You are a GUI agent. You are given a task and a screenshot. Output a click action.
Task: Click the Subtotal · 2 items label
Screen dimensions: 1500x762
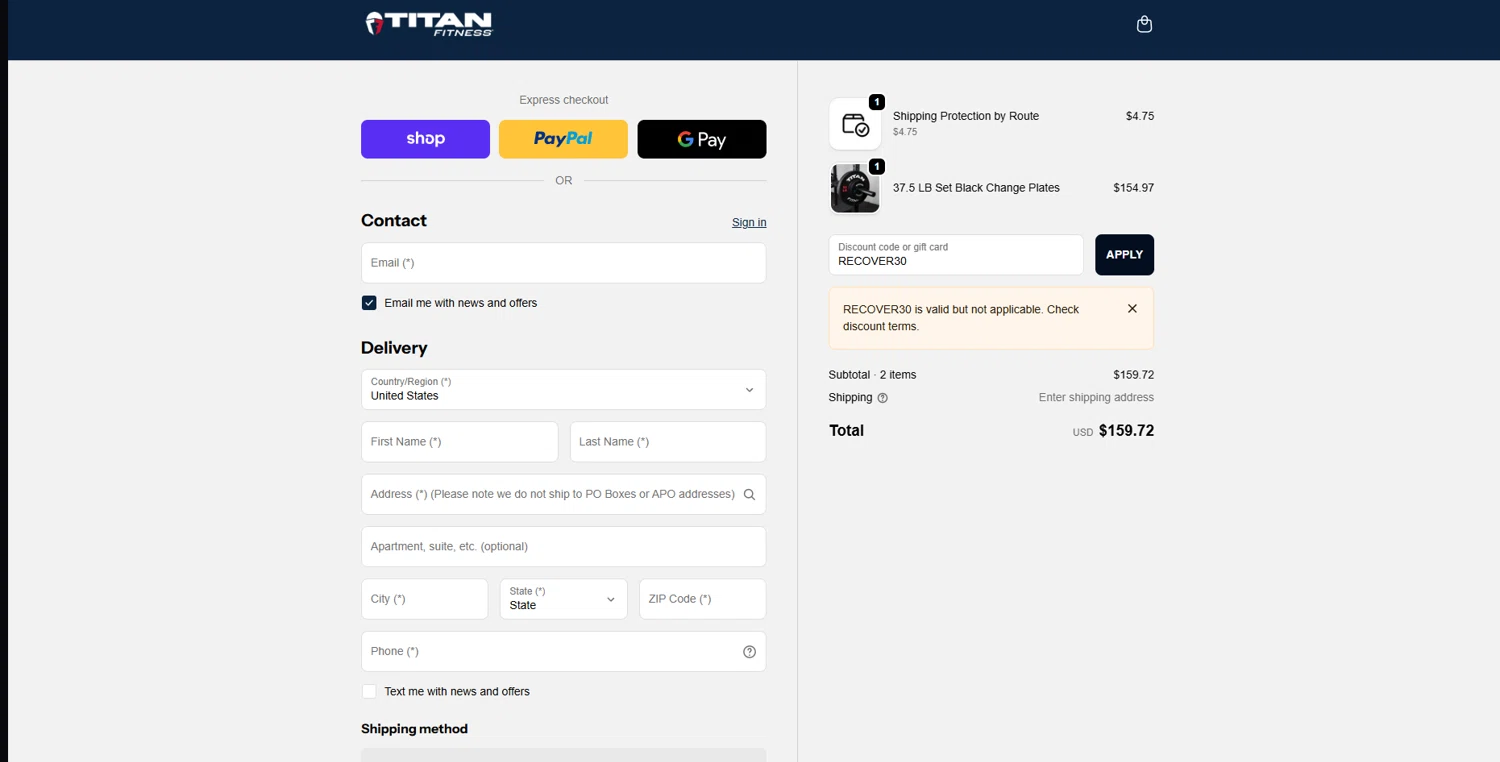[x=872, y=375]
